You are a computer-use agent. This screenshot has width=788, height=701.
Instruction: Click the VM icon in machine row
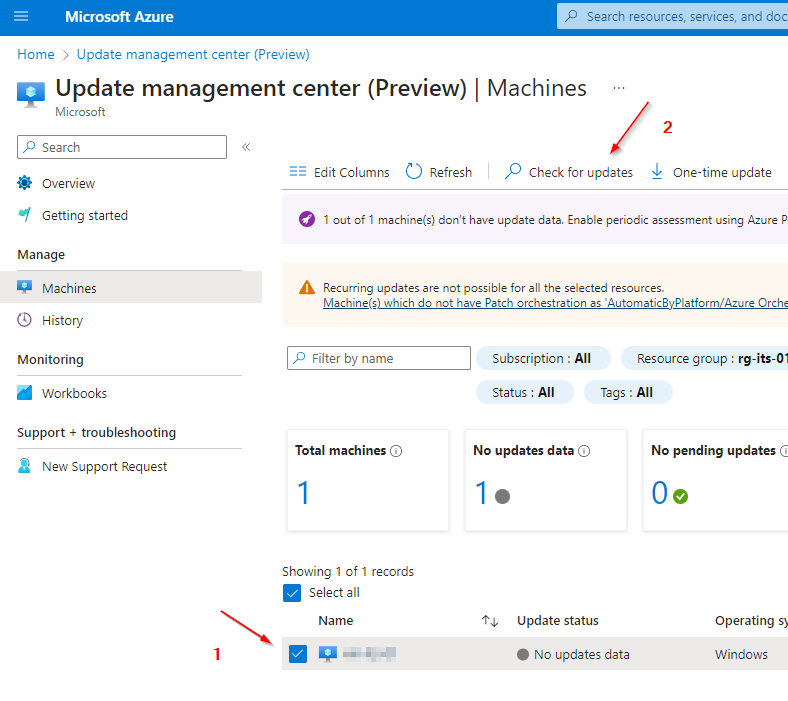pyautogui.click(x=328, y=654)
